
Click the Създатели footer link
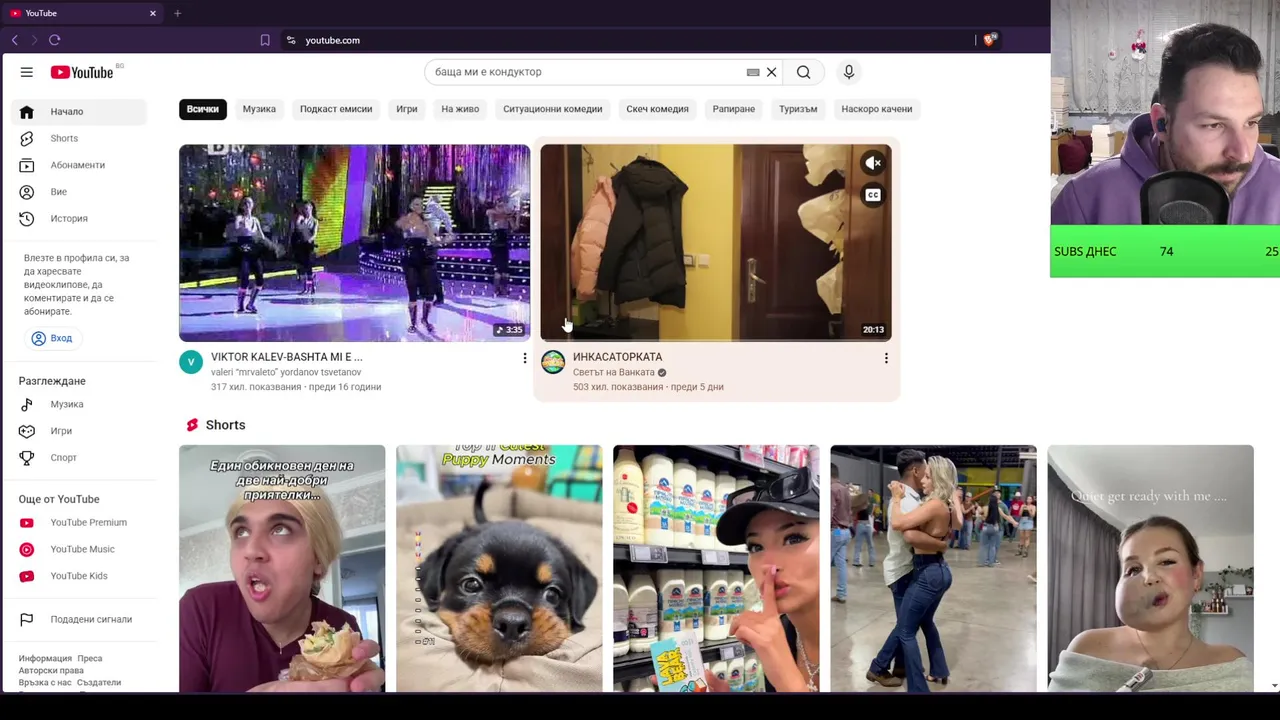[x=99, y=682]
